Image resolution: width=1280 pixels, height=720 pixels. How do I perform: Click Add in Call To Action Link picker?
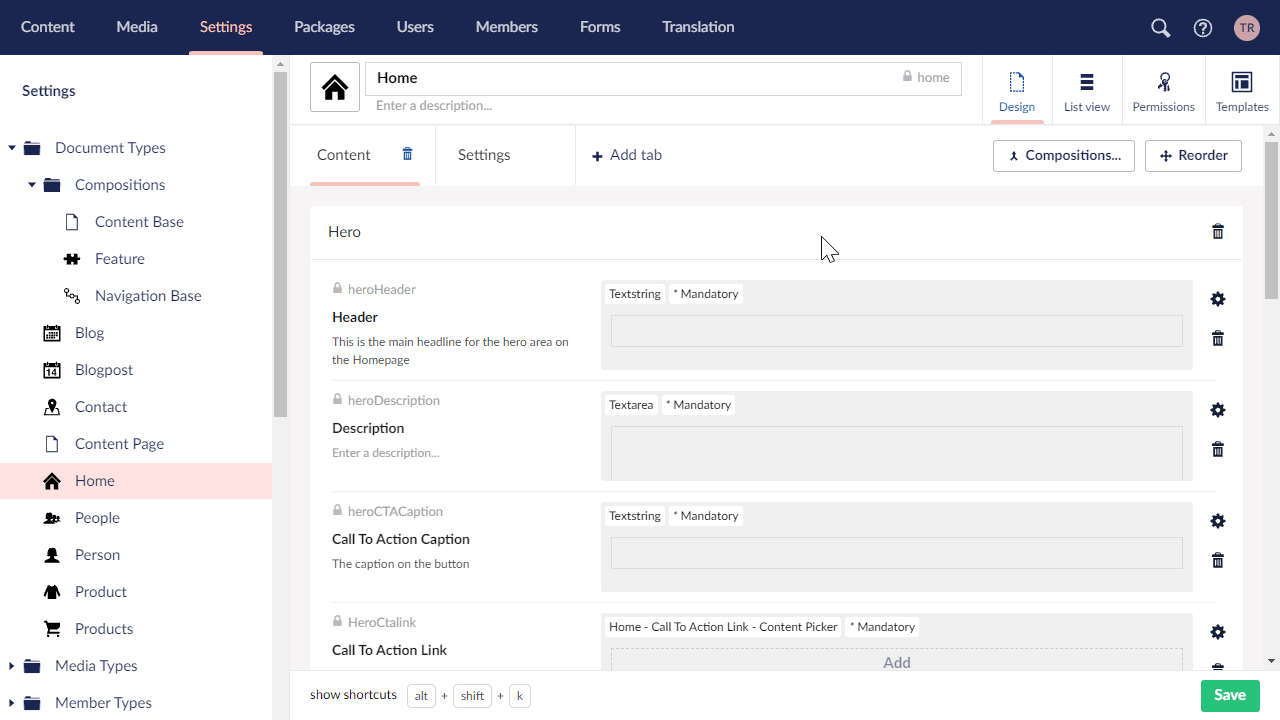tap(897, 661)
